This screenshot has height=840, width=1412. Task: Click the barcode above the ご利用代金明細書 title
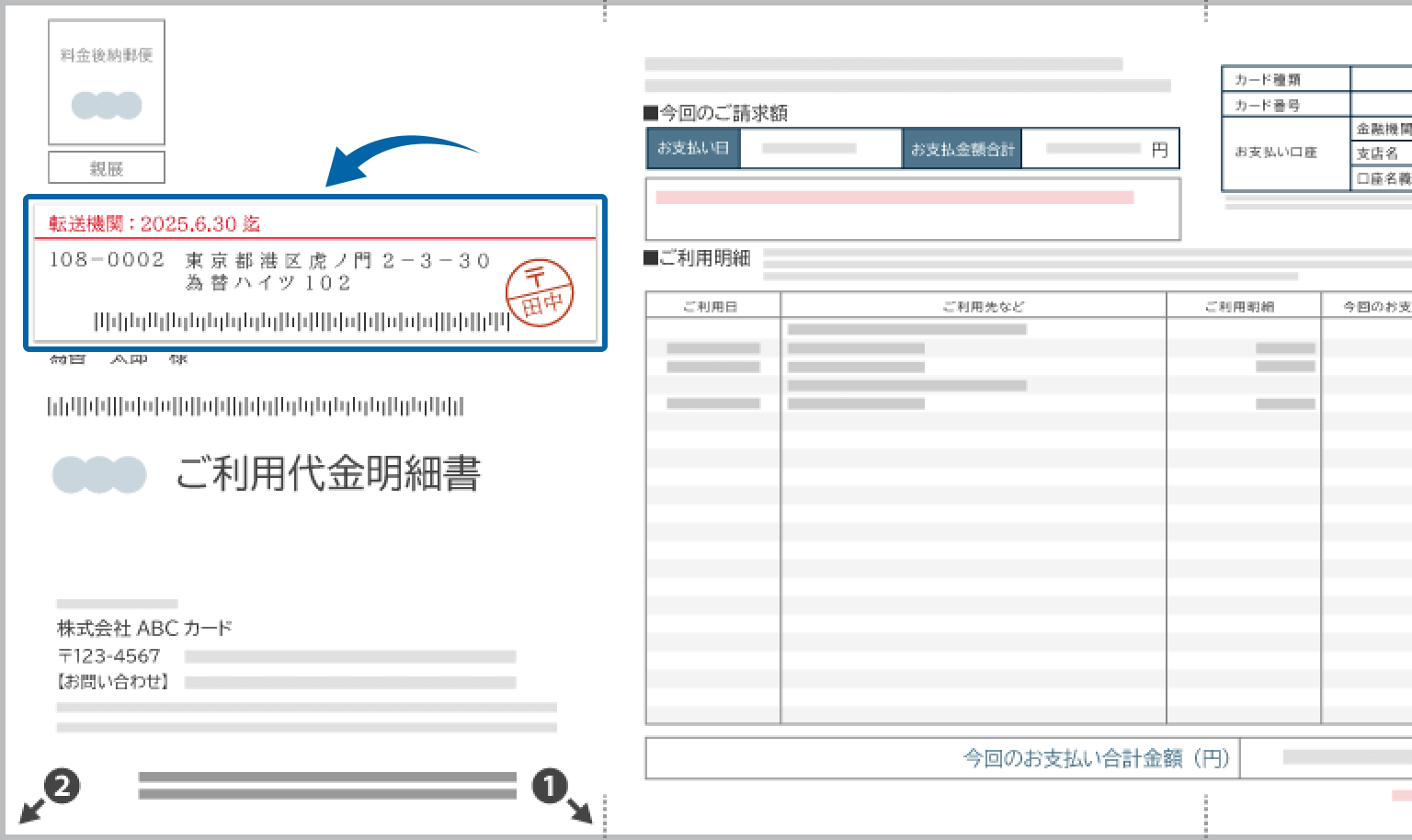(256, 406)
